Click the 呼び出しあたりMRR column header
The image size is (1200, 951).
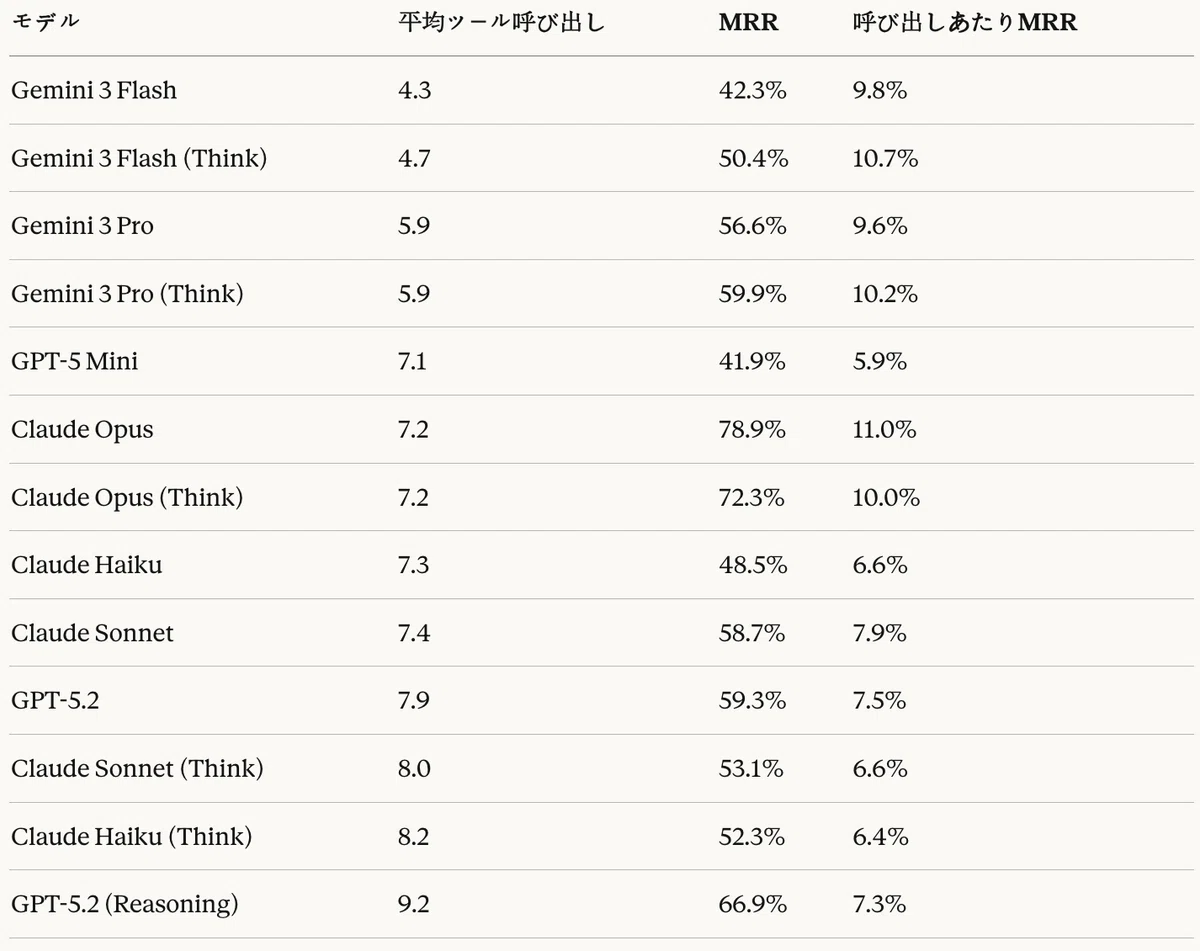tap(964, 22)
